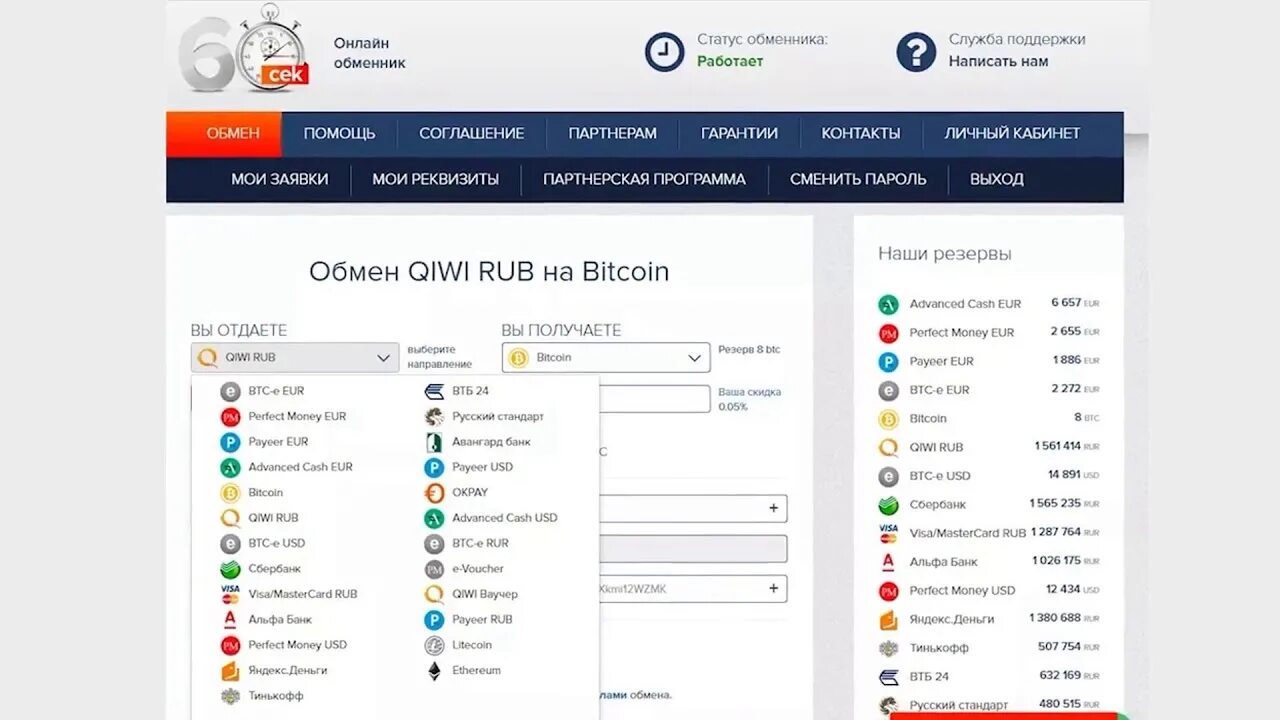1280x720 pixels.
Task: Select Perfect Money EUR icon in dropdown list
Action: pos(230,417)
